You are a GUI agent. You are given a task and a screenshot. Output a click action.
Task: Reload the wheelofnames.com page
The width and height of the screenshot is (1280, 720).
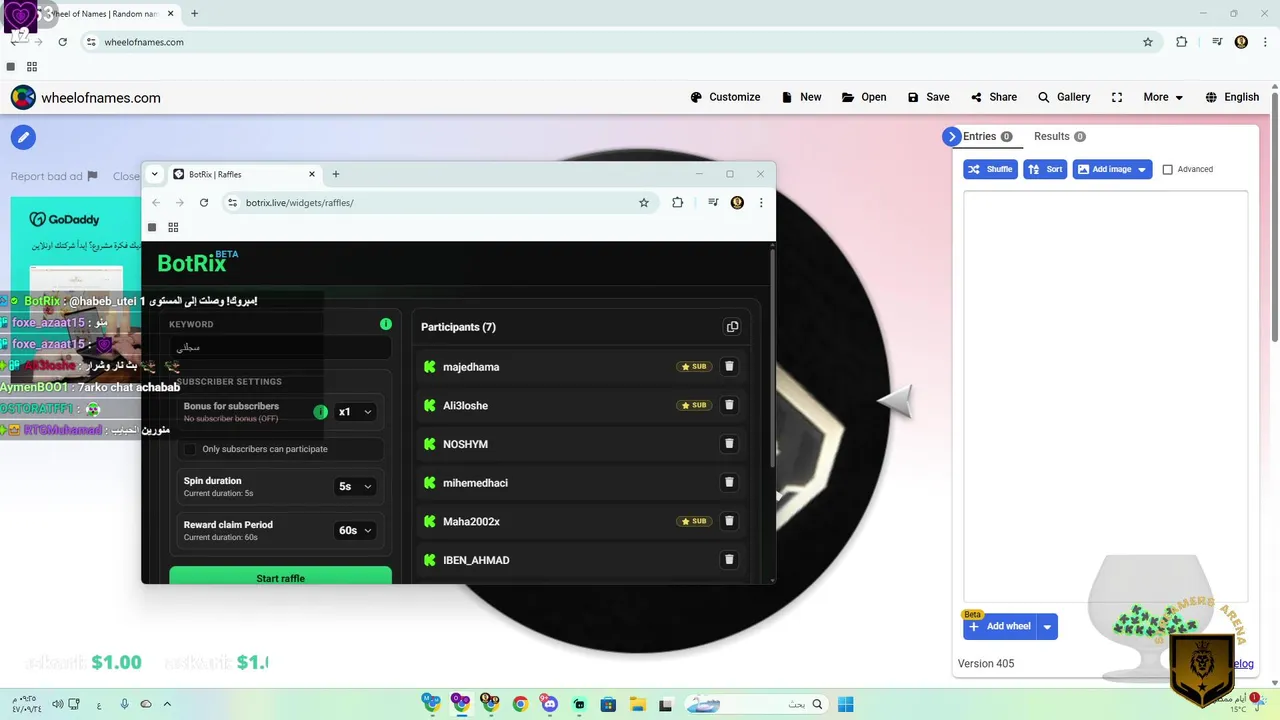pyautogui.click(x=62, y=42)
